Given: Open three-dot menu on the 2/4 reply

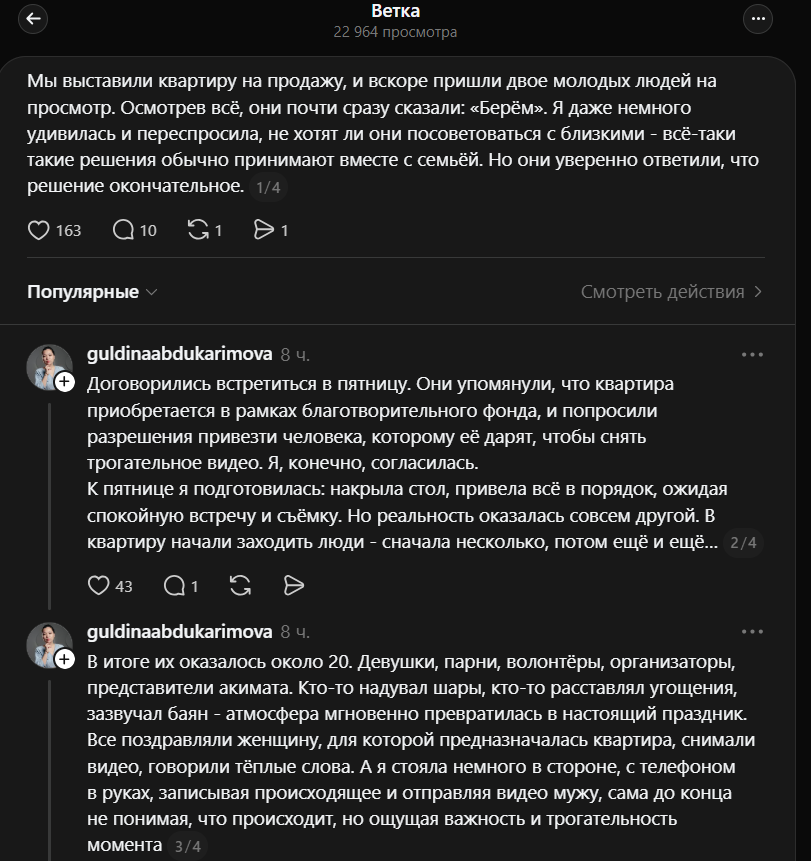Looking at the screenshot, I should (752, 355).
